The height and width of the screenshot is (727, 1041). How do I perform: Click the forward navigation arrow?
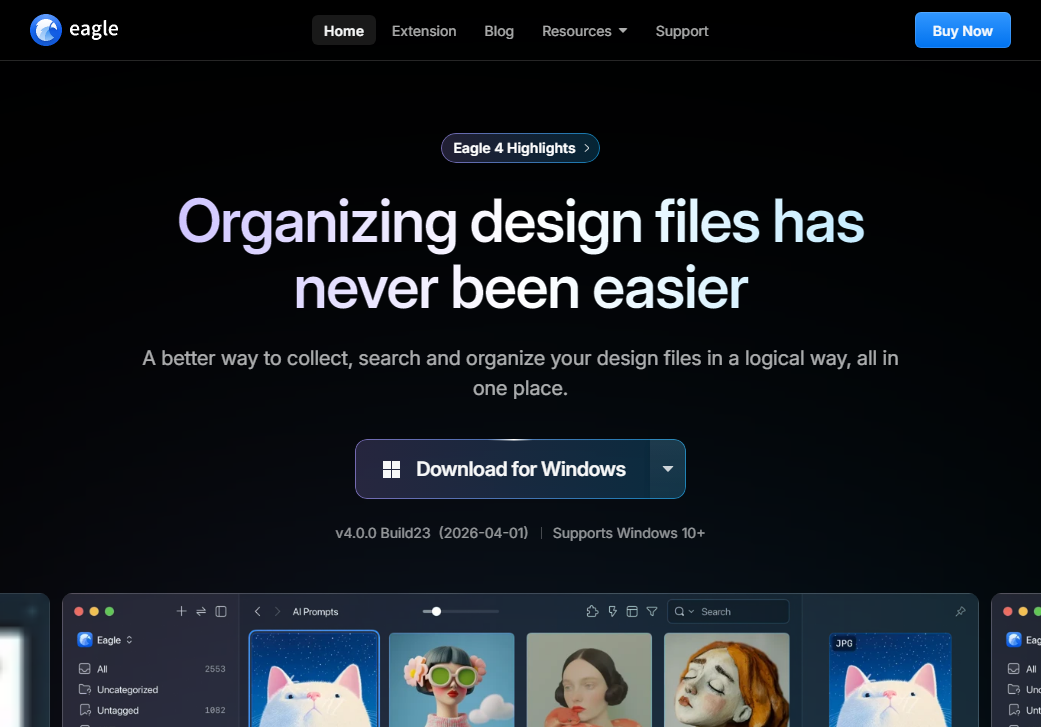coord(278,611)
